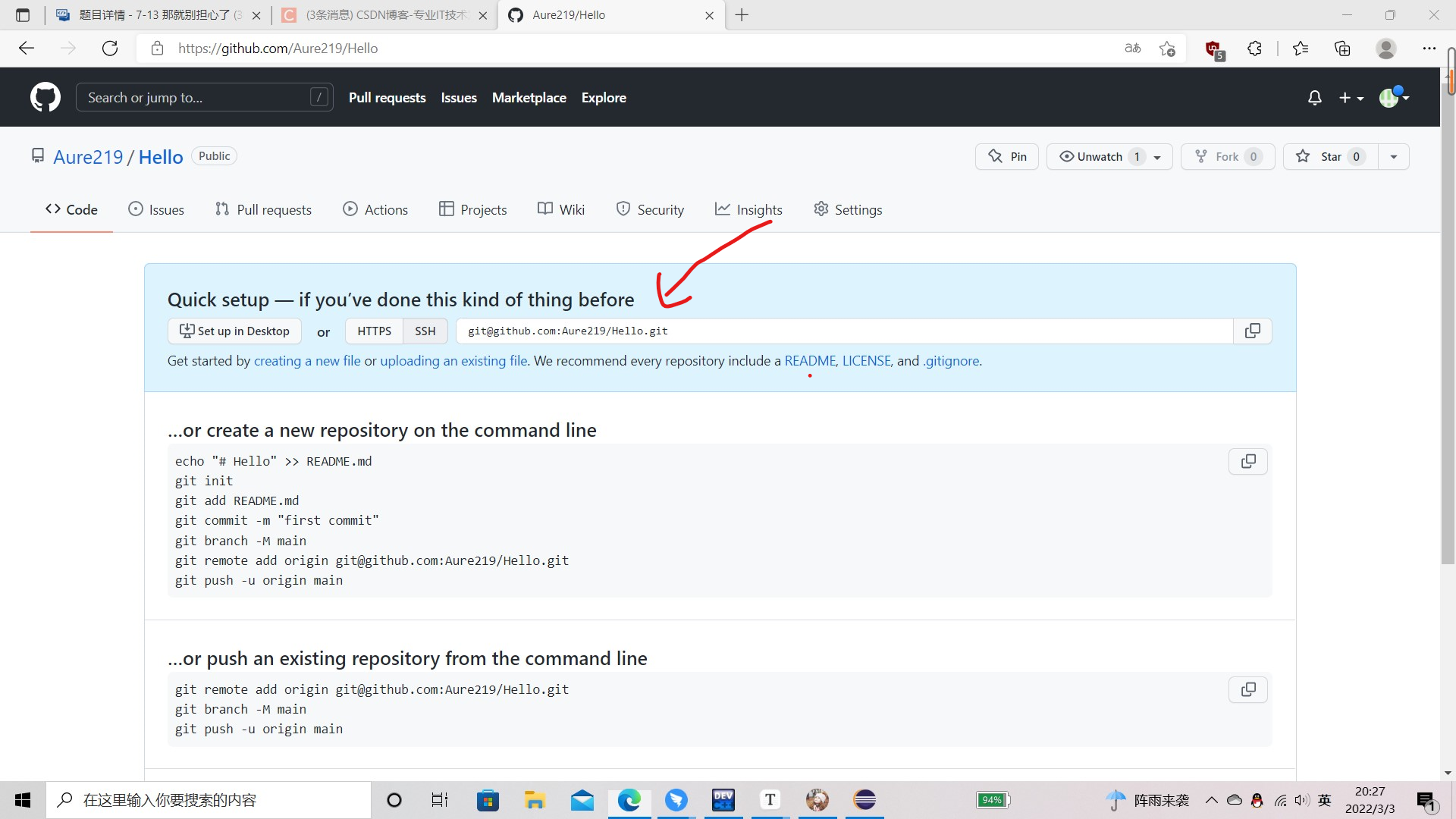Open Pull requests in top navigation
The height and width of the screenshot is (819, 1456).
coord(388,98)
